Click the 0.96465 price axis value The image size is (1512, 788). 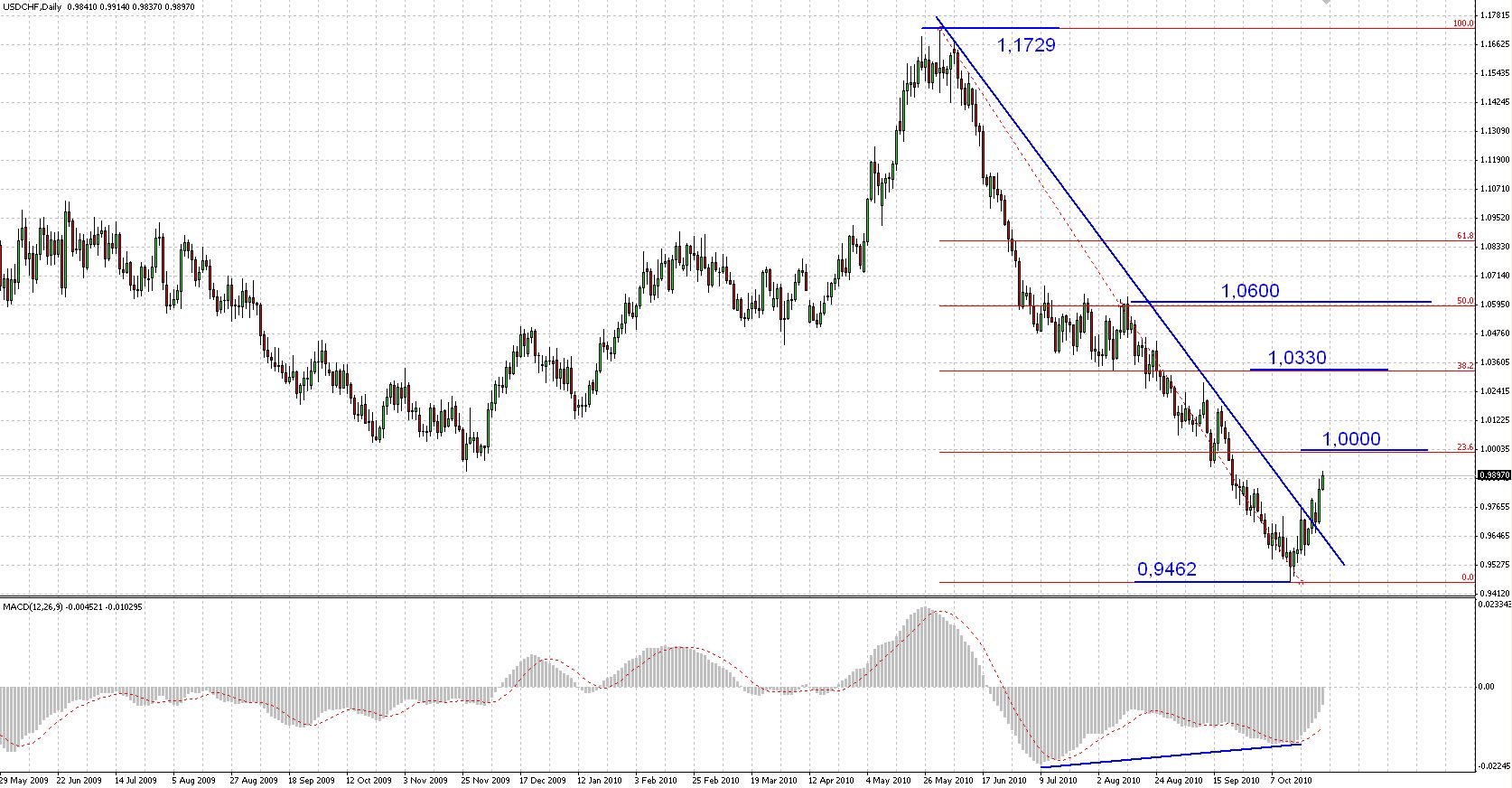[1495, 535]
